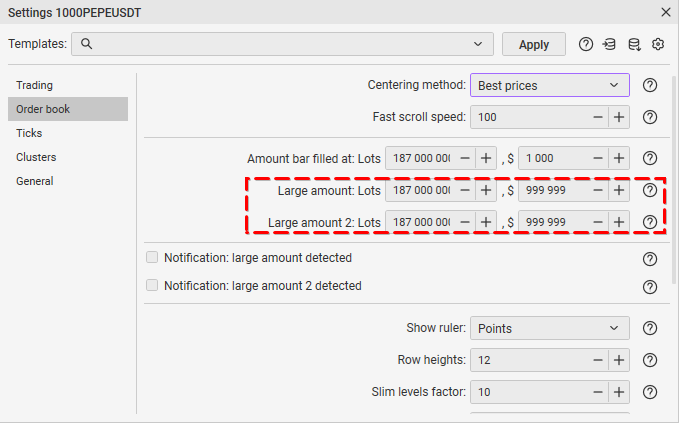Open the General section
This screenshot has width=679, height=423.
pyautogui.click(x=68, y=181)
